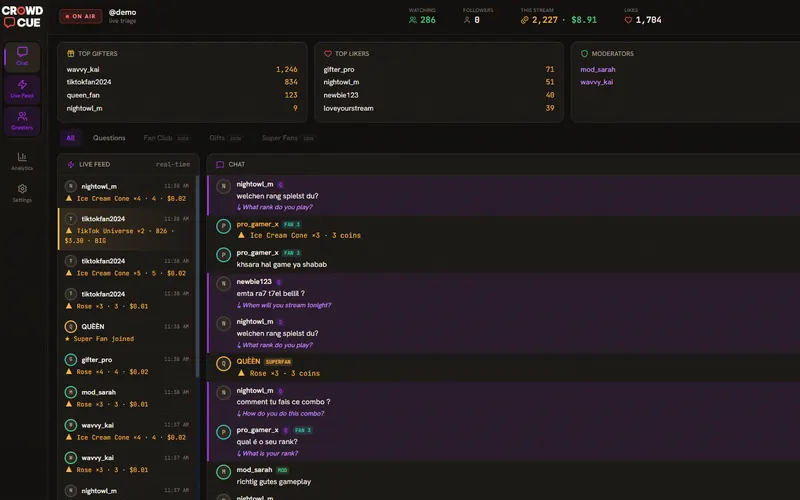Click the heart icon next to Top Likers
The height and width of the screenshot is (500, 800).
click(x=328, y=53)
